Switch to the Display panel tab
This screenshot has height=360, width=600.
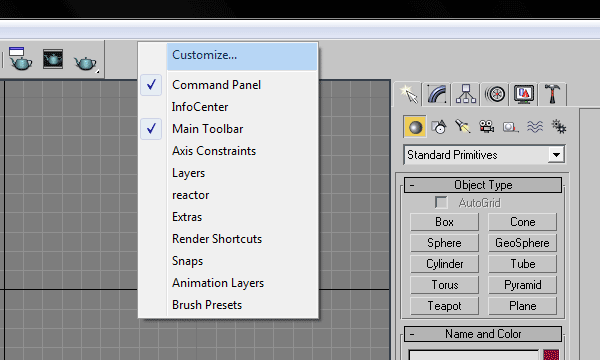click(524, 94)
